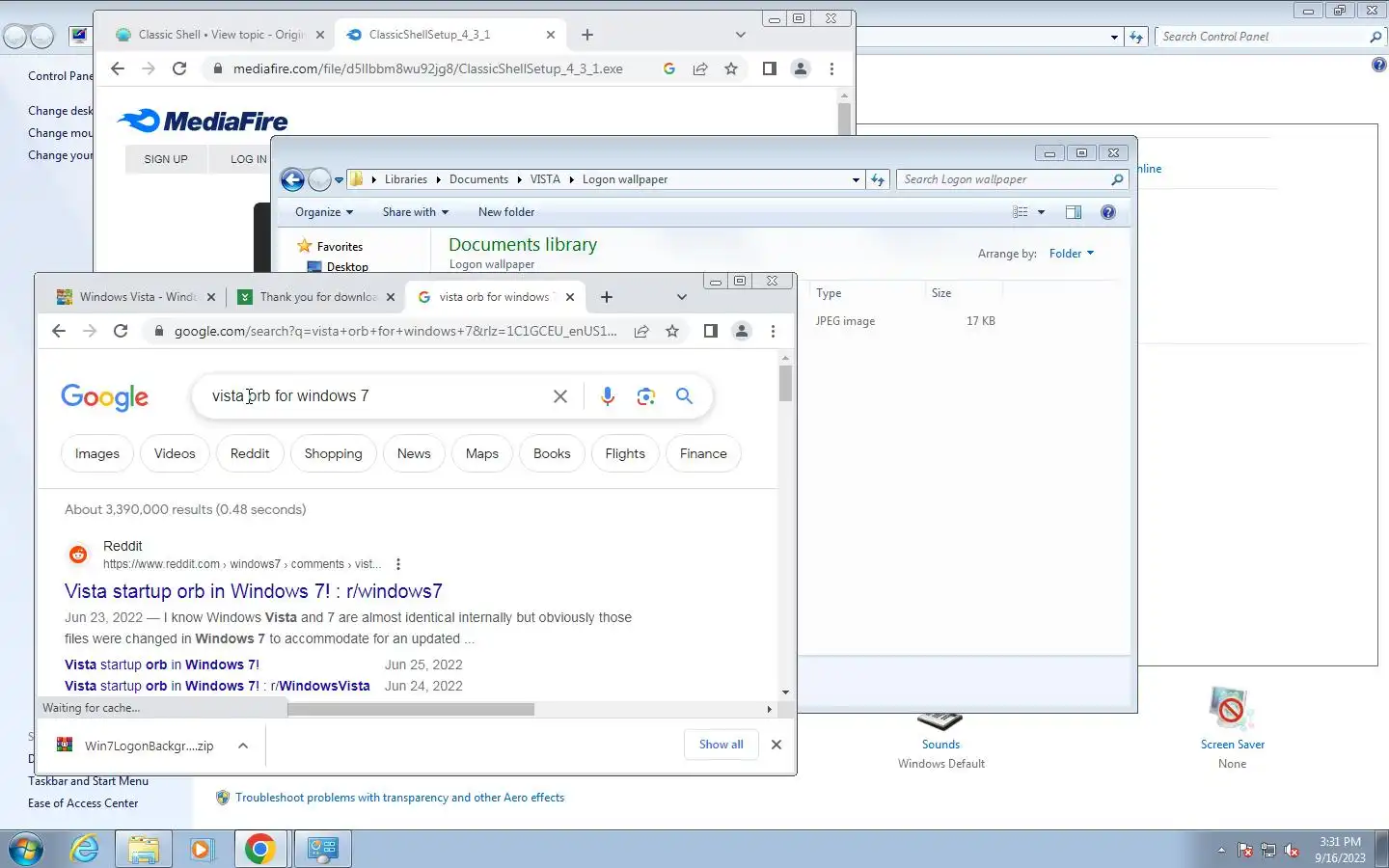Screen dimensions: 1389x868
Task: Filter Google results by Images
Action: (x=97, y=453)
